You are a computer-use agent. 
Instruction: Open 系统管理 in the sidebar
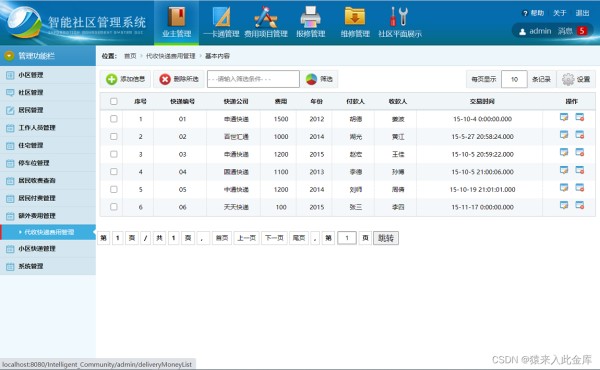click(48, 266)
